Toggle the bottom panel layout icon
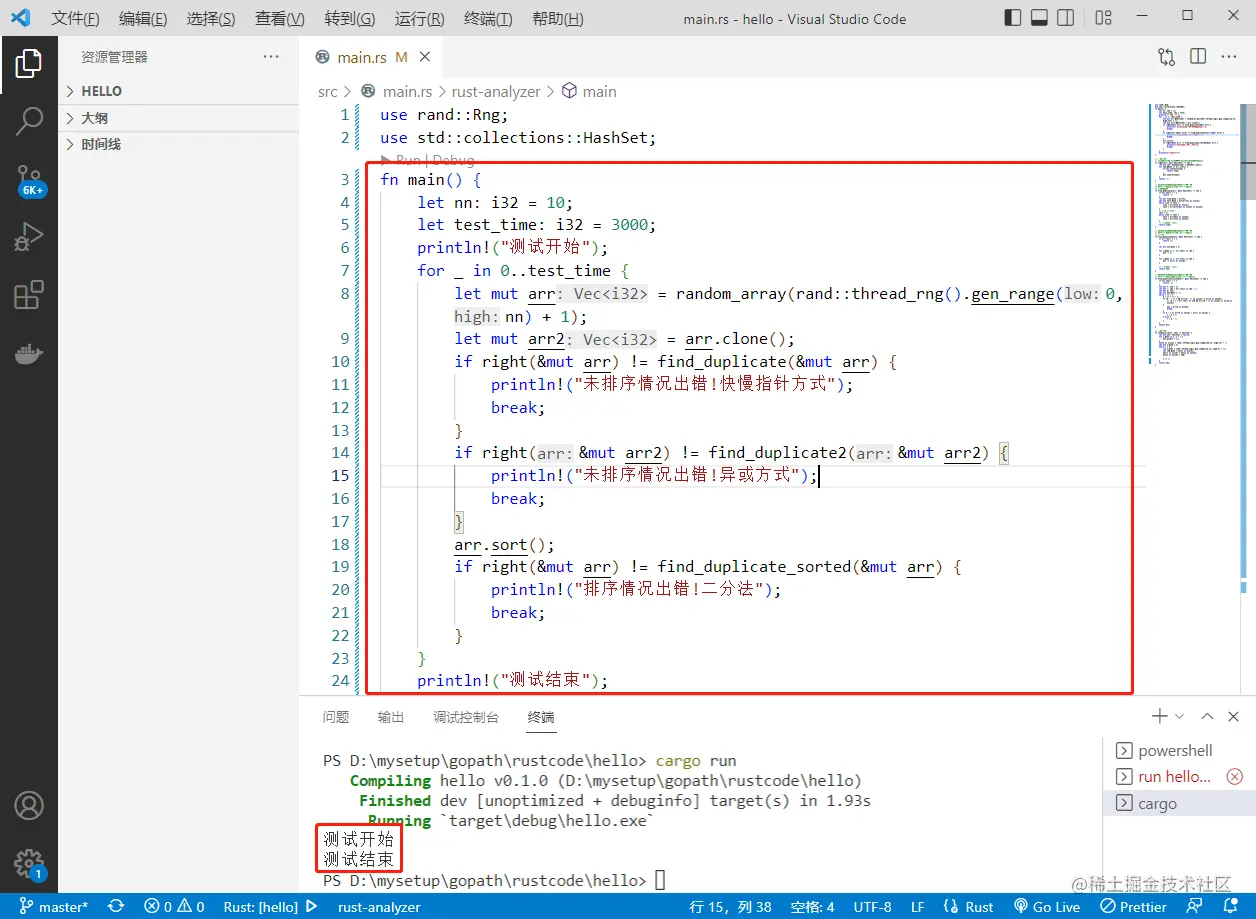The width and height of the screenshot is (1256, 919). (1039, 18)
